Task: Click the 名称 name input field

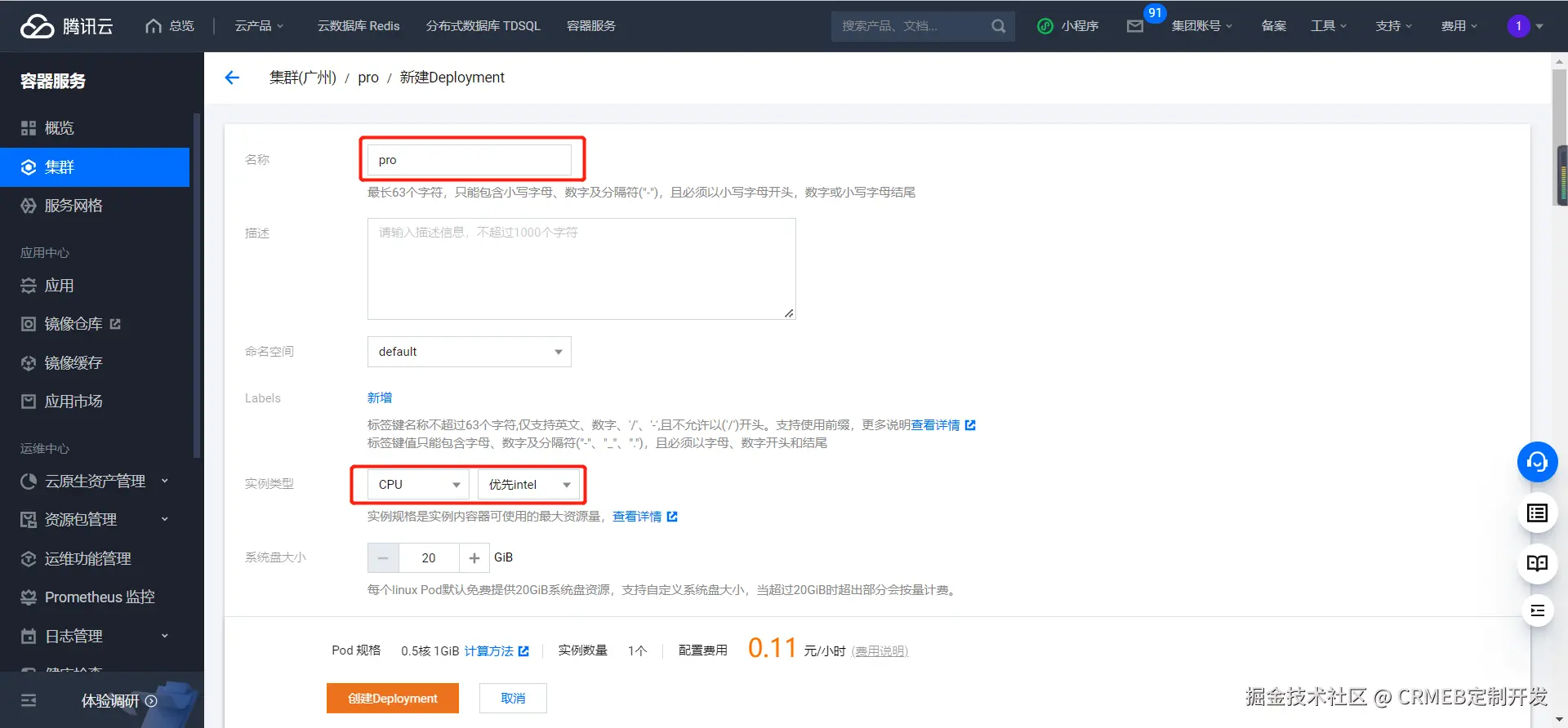Action: point(470,160)
